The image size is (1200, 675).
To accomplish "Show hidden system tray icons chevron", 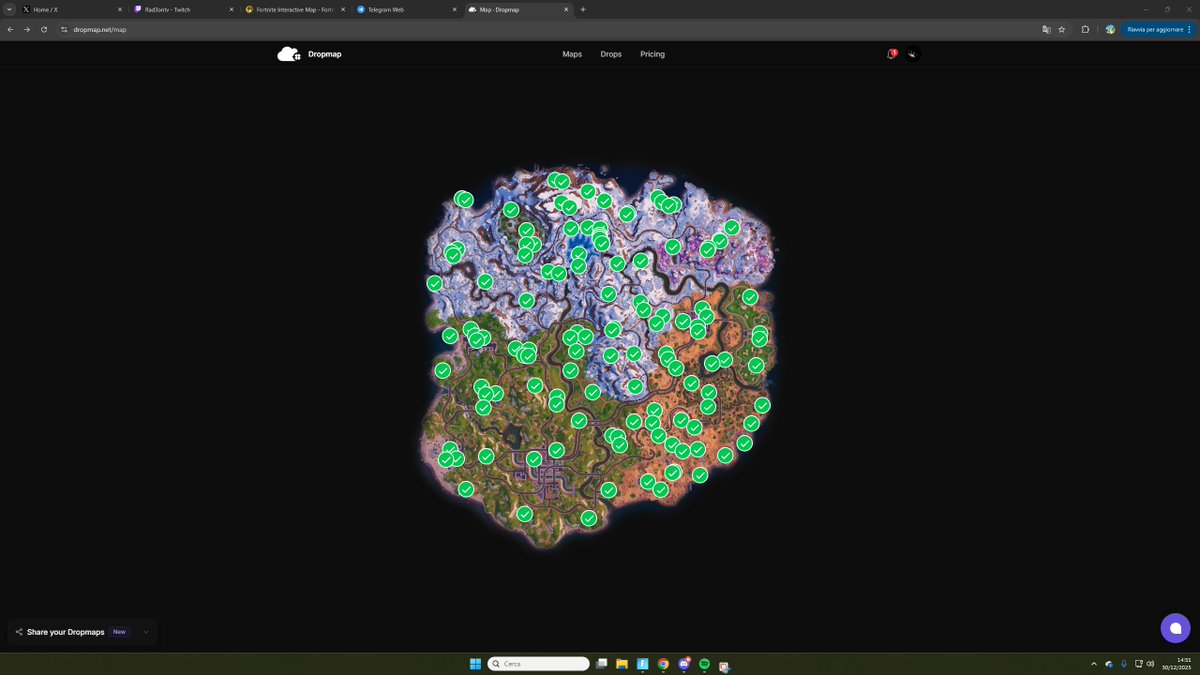I will [1096, 664].
